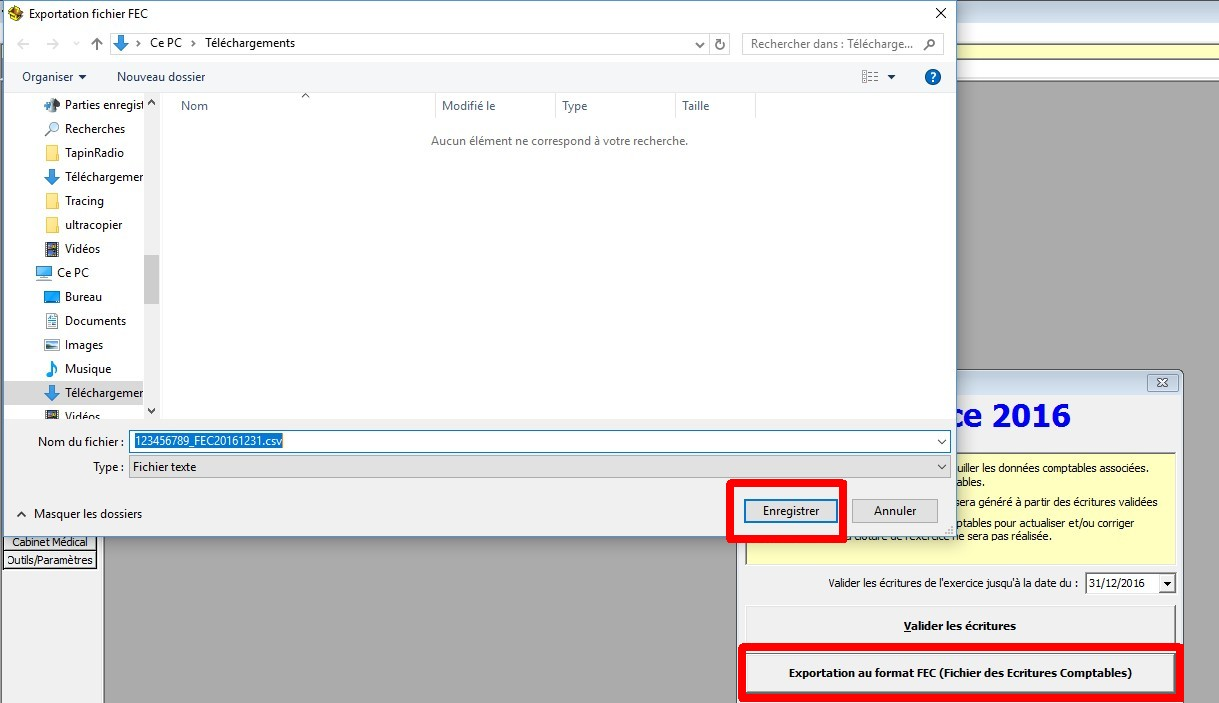
Task: Click the refresh icon beside address bar
Action: [x=720, y=44]
